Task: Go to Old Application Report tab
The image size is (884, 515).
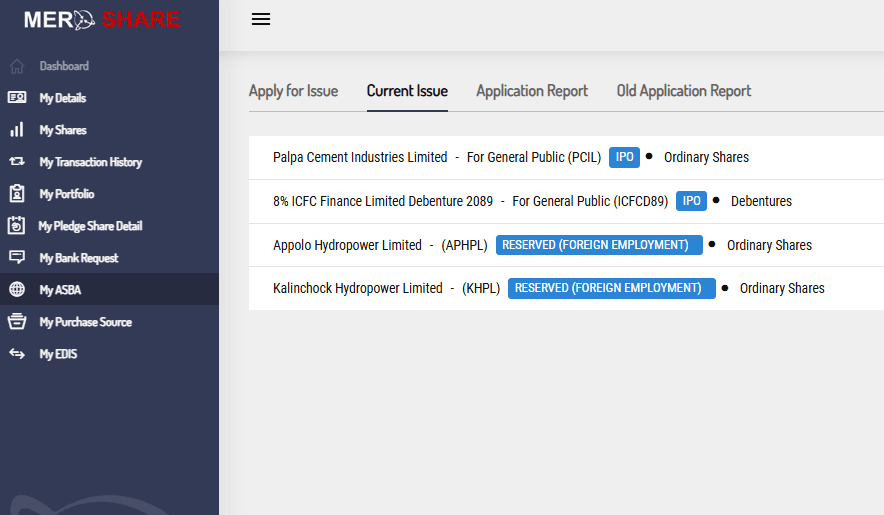Action: tap(684, 91)
